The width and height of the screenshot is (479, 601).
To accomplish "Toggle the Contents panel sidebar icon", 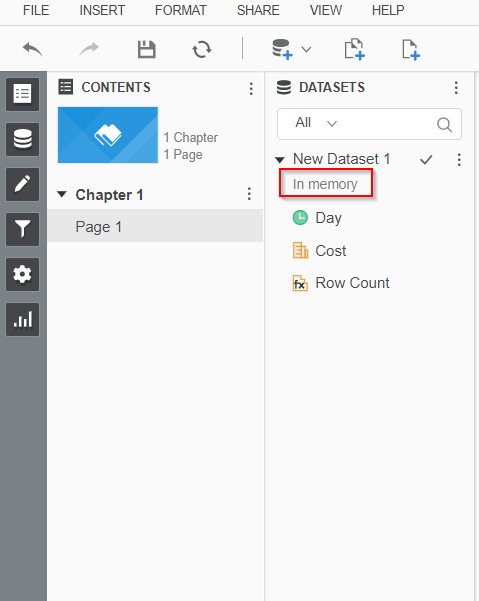I will [22, 94].
